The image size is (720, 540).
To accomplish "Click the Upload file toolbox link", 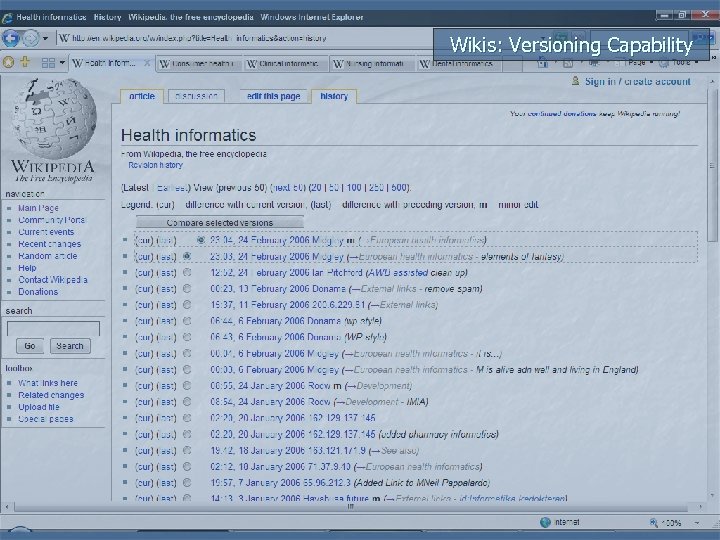I will pos(39,407).
